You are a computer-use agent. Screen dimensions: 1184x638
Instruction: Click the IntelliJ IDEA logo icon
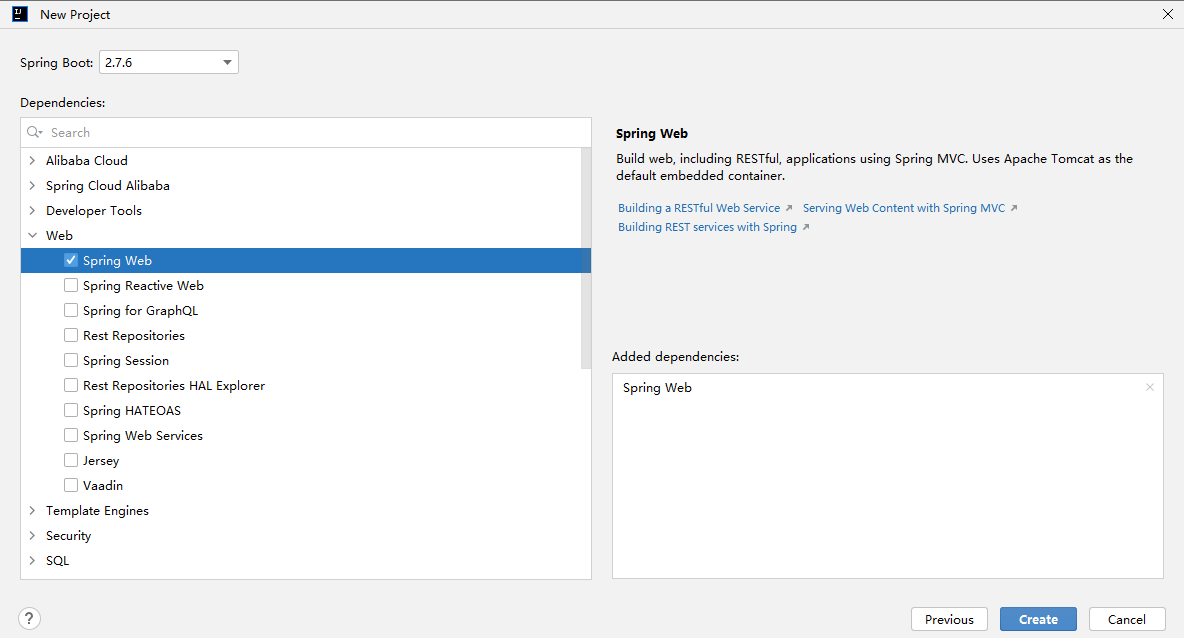[x=20, y=14]
